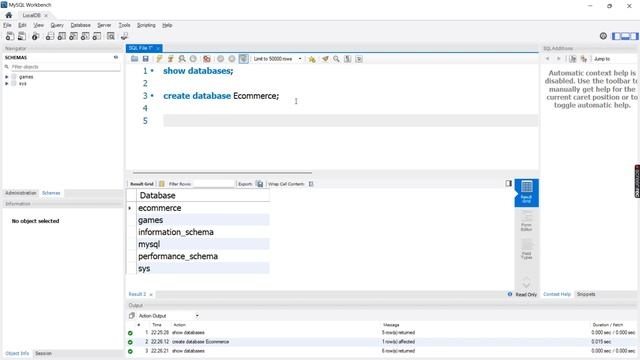Switch to the Session tab
This screenshot has width=640, height=360.
click(x=43, y=353)
